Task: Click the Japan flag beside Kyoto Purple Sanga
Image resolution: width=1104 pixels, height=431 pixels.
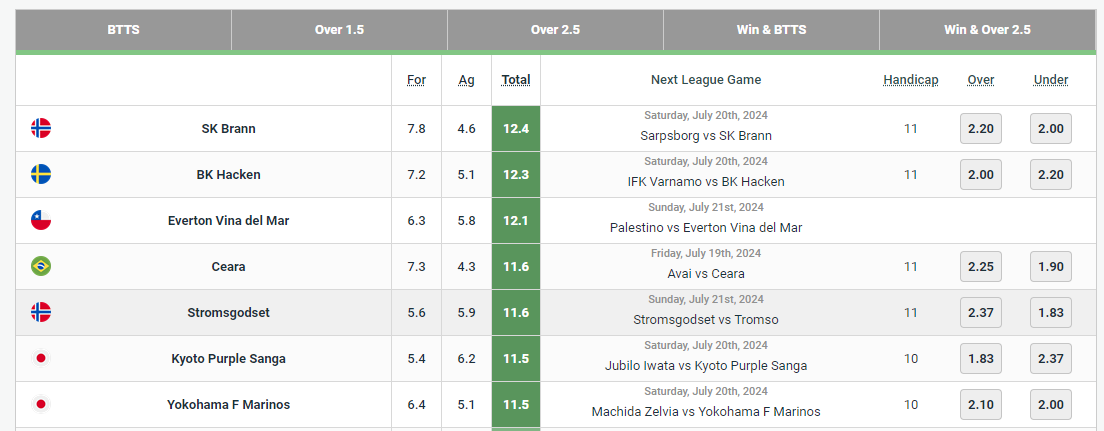Action: click(x=41, y=358)
